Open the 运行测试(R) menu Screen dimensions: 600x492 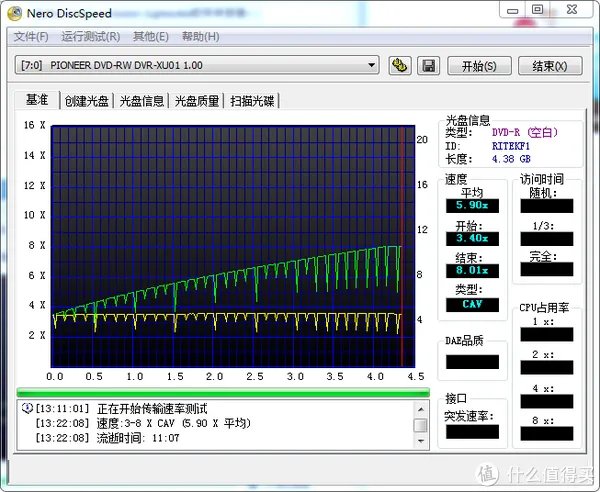[90, 37]
